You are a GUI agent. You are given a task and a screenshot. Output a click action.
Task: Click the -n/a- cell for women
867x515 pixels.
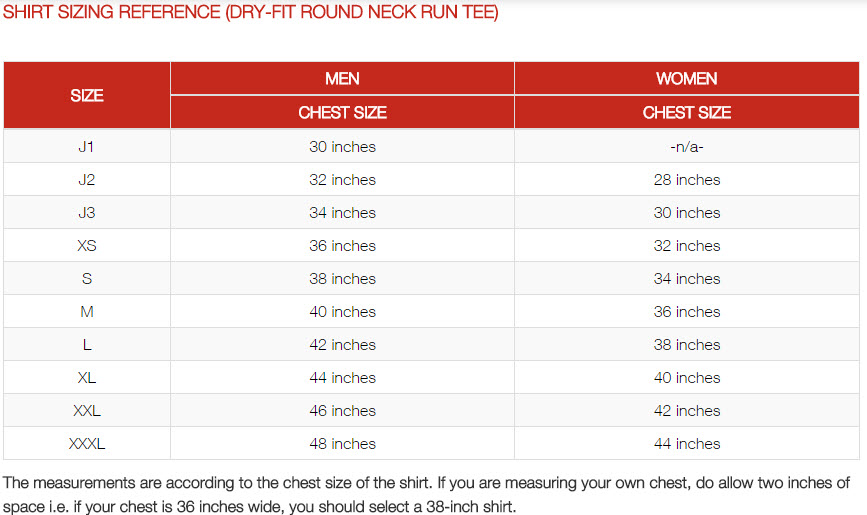[687, 147]
